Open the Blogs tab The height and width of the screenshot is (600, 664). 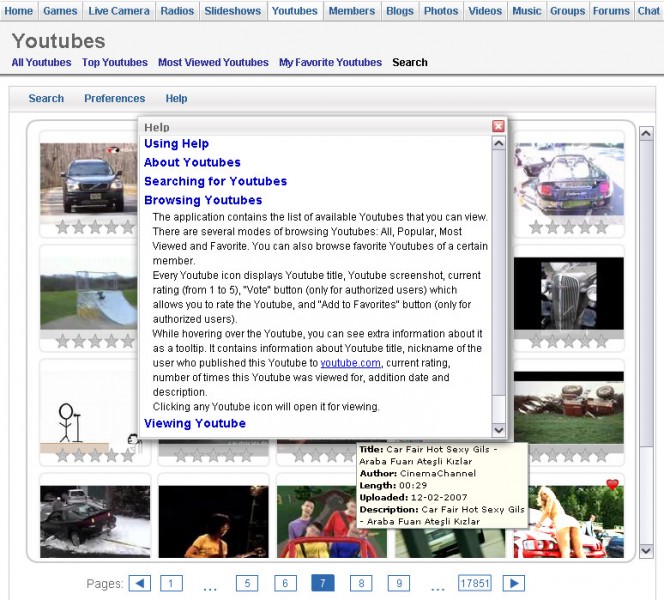[x=400, y=11]
